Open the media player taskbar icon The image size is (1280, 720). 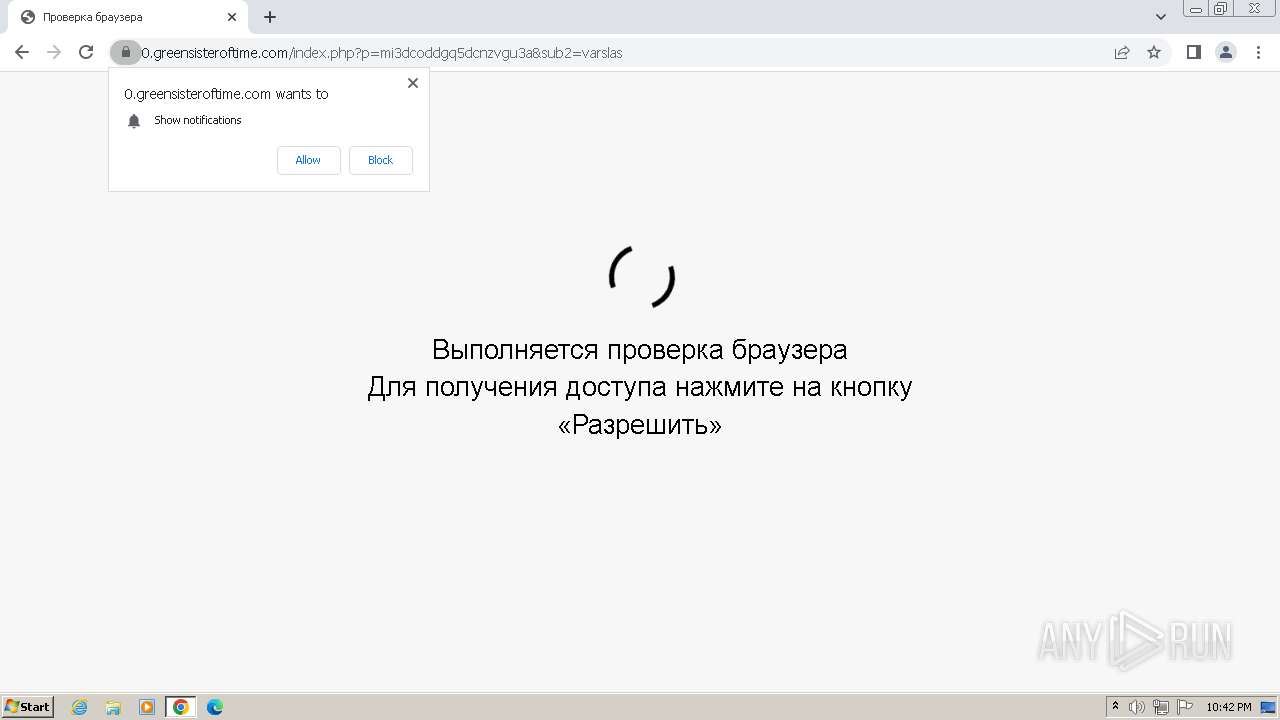pyautogui.click(x=147, y=707)
